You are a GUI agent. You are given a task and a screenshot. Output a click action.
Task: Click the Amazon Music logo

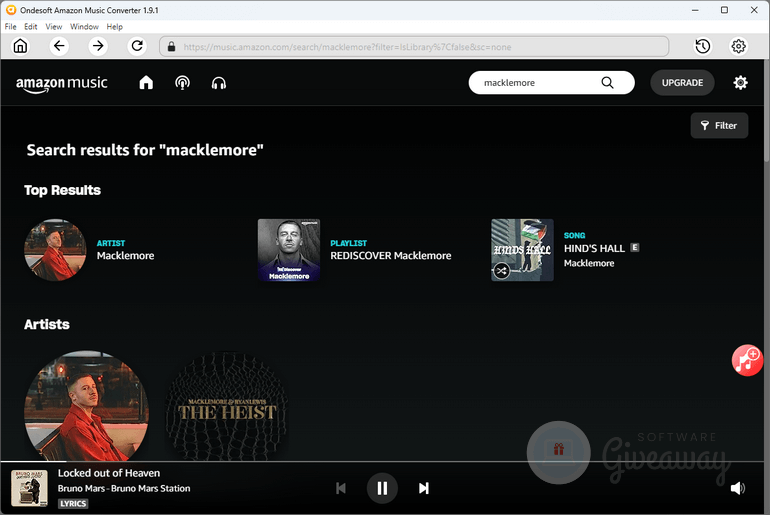62,84
